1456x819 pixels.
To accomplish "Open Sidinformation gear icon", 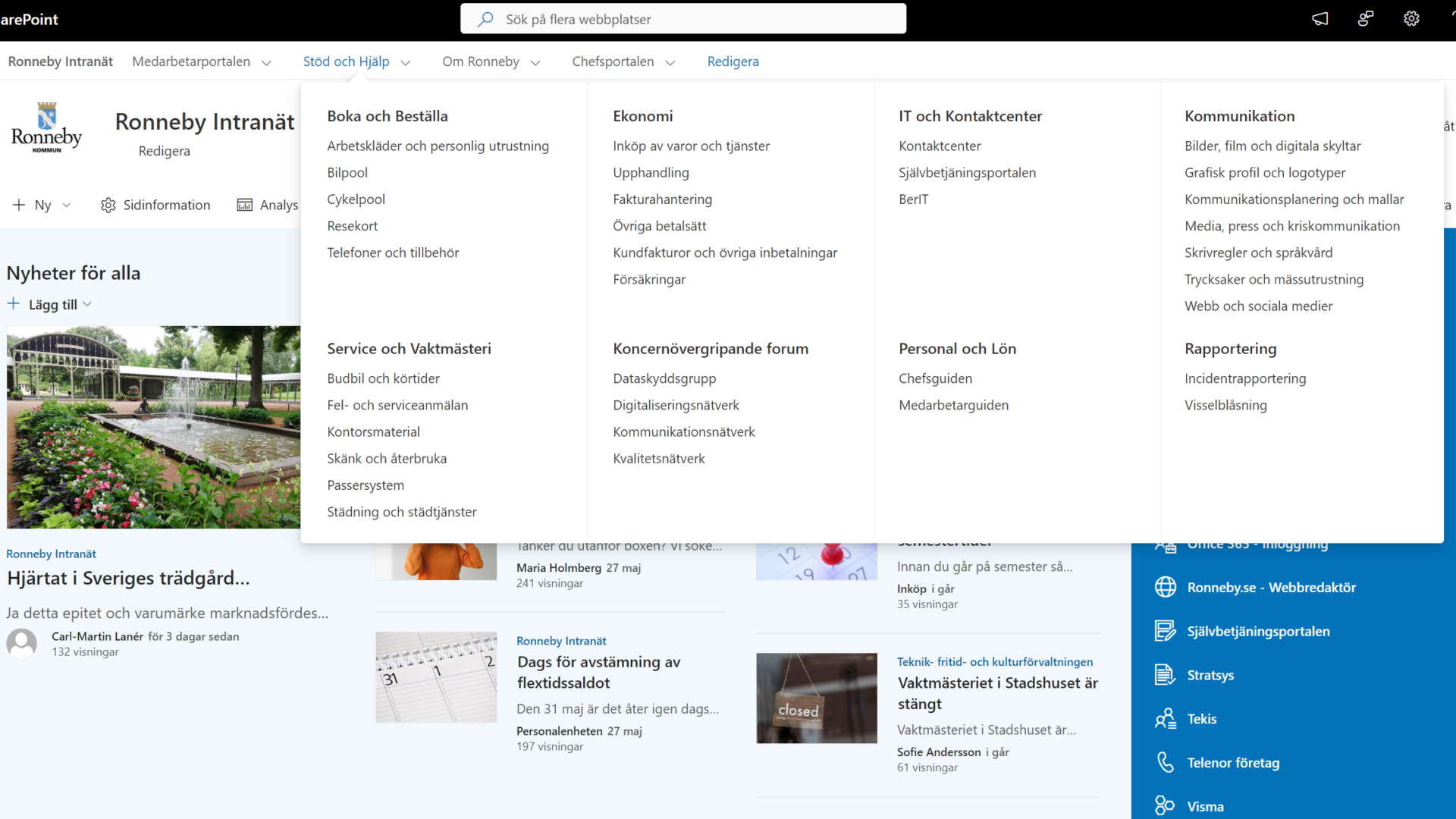I will pyautogui.click(x=108, y=206).
